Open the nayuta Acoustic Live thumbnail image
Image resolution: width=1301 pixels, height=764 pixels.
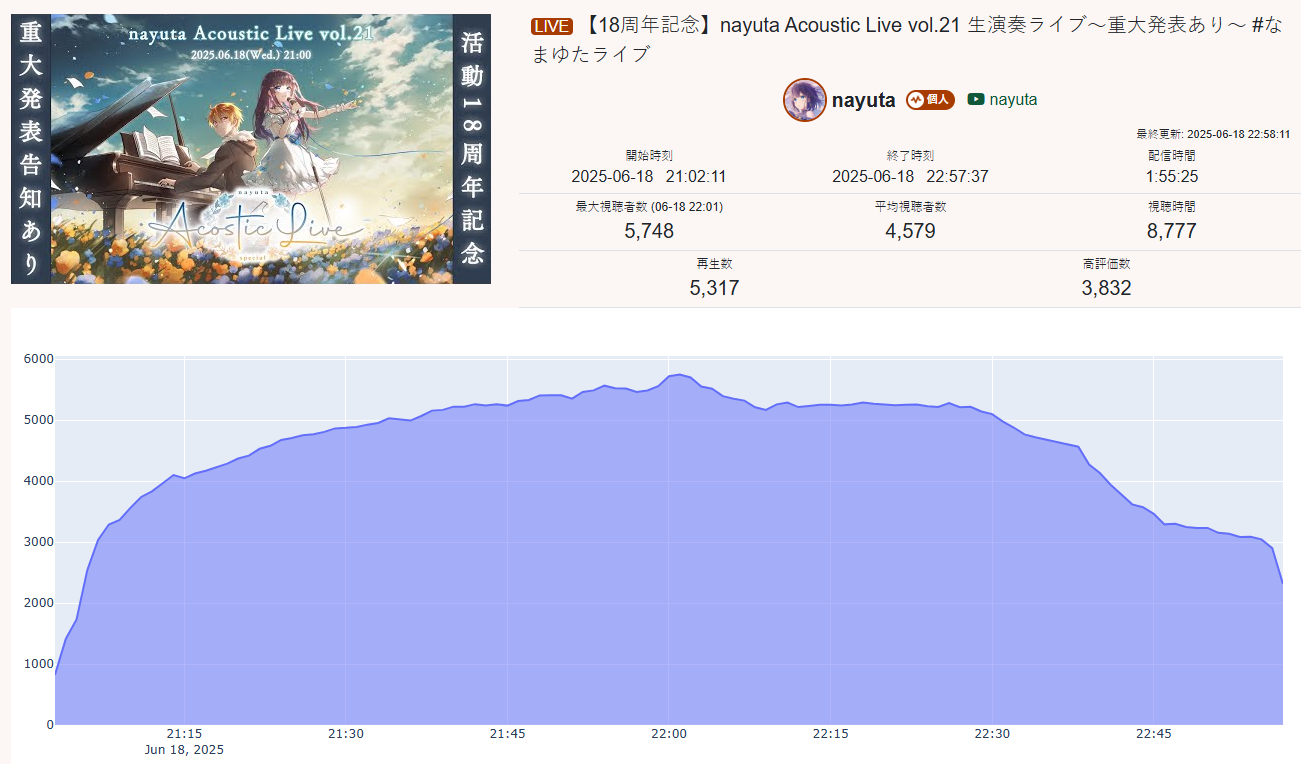coord(251,149)
